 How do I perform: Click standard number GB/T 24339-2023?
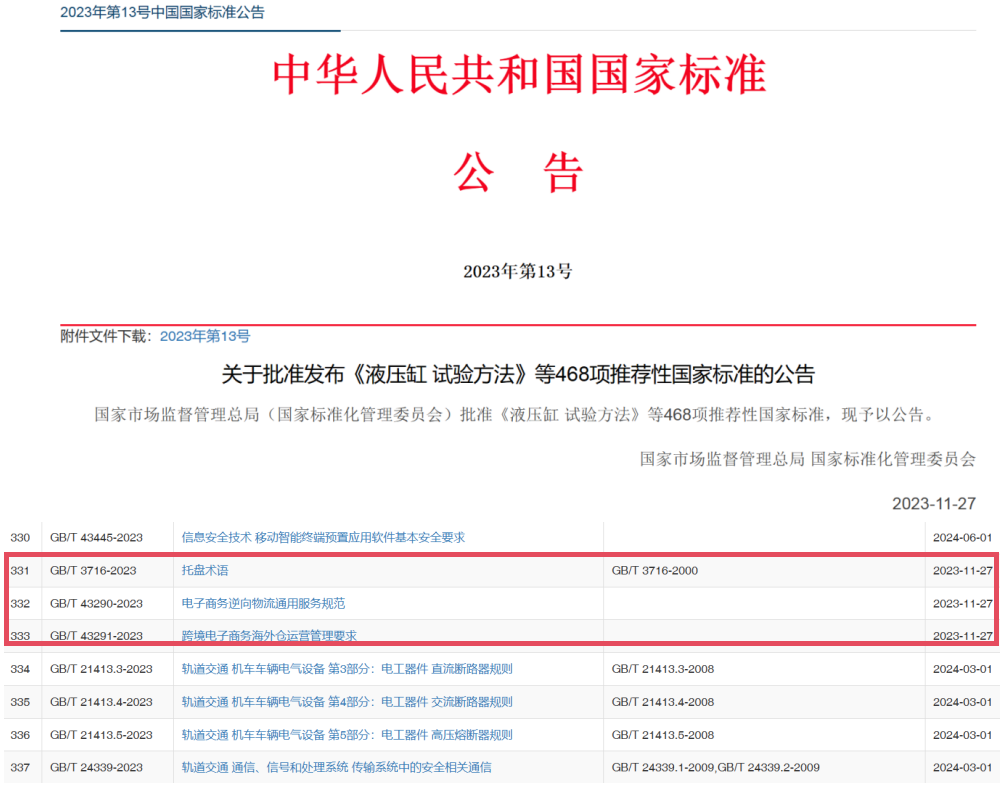pos(96,767)
